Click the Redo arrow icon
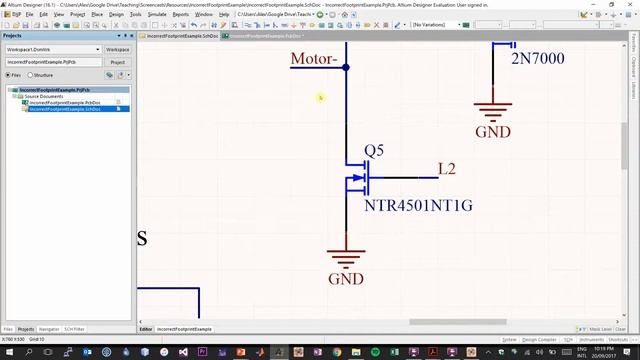This screenshot has width=640, height=360. tap(203, 25)
